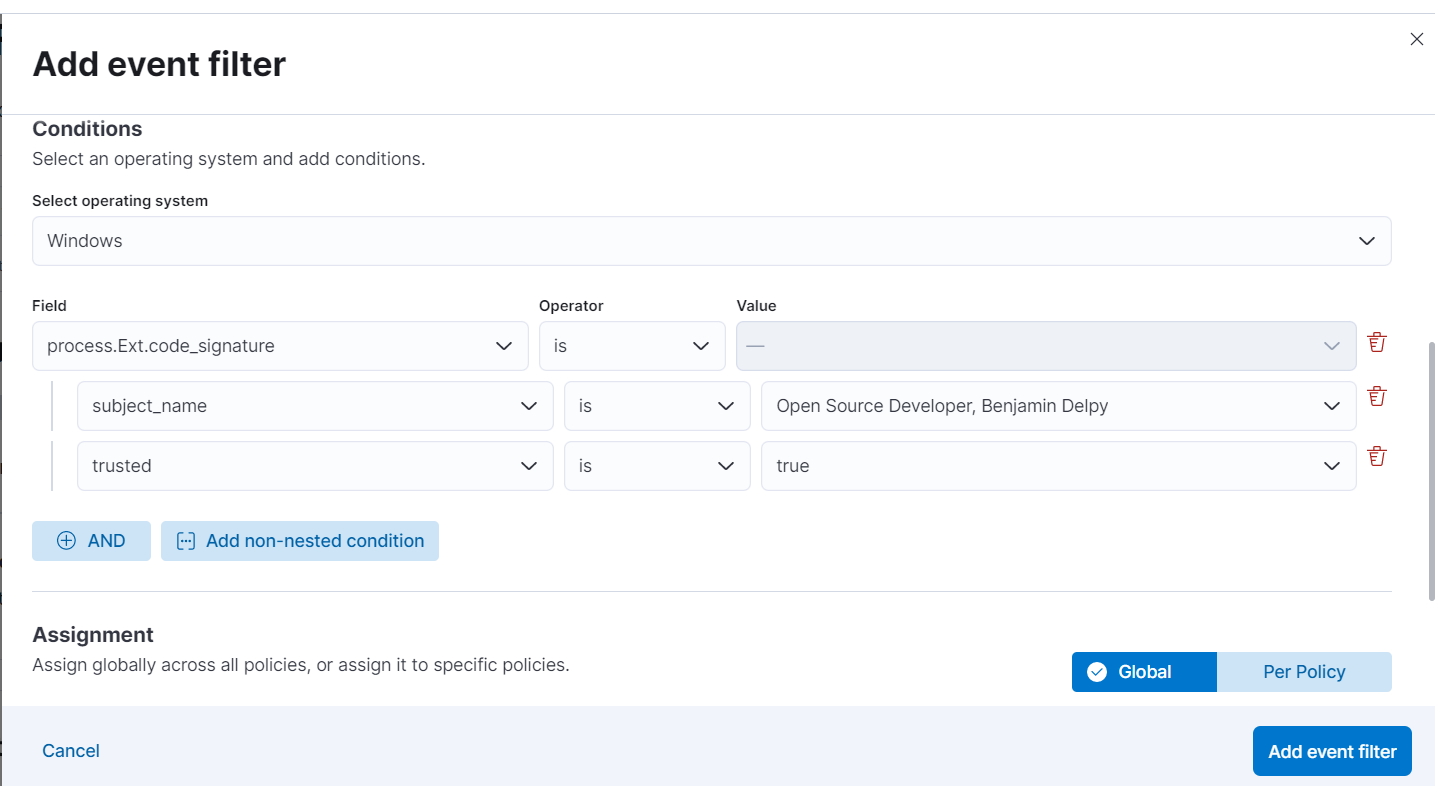Screen dimensions: 1435x786
Task: Click the brackets icon on Add non-nested condition
Action: click(184, 540)
